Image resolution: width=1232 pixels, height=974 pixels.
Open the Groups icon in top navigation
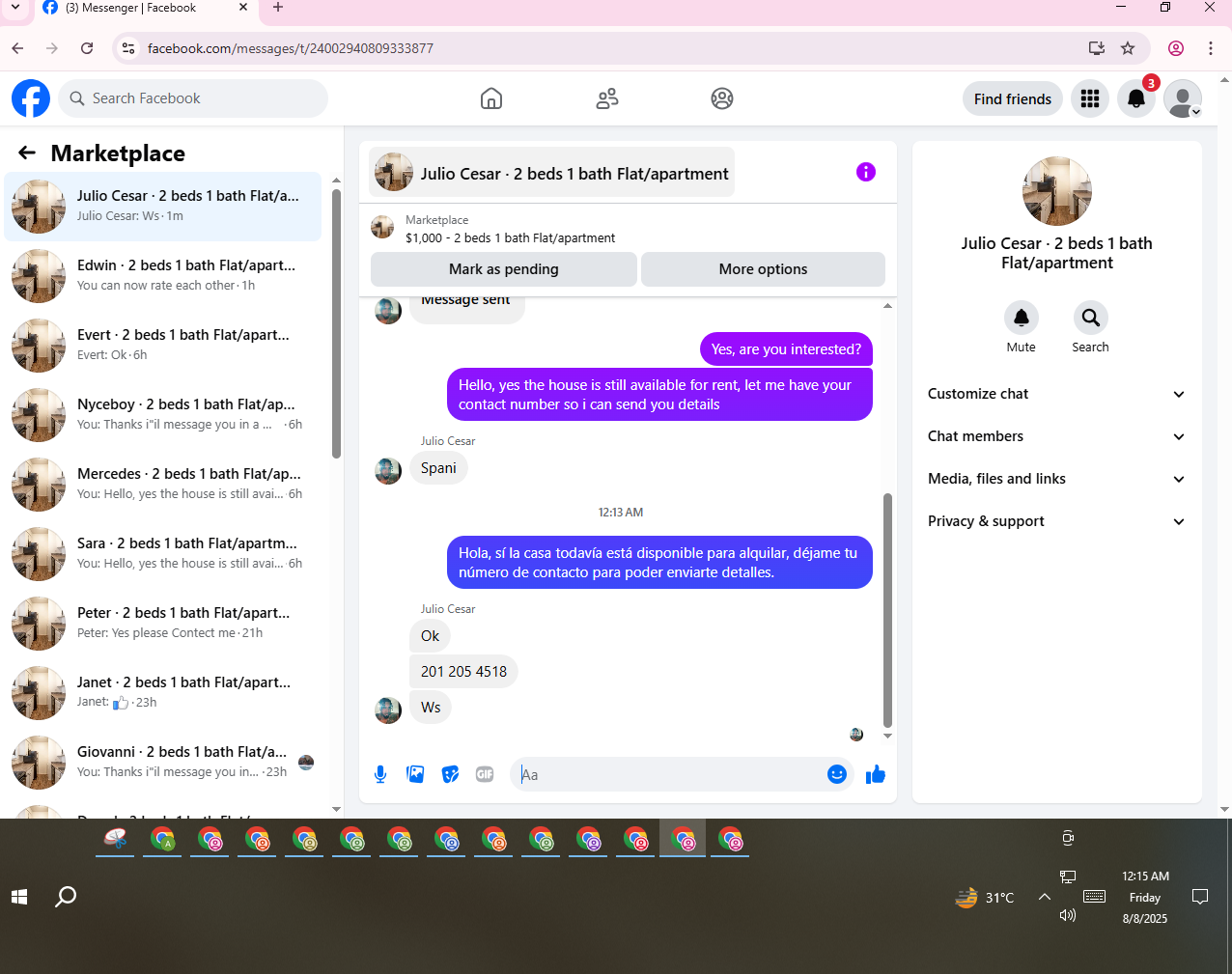(x=722, y=98)
